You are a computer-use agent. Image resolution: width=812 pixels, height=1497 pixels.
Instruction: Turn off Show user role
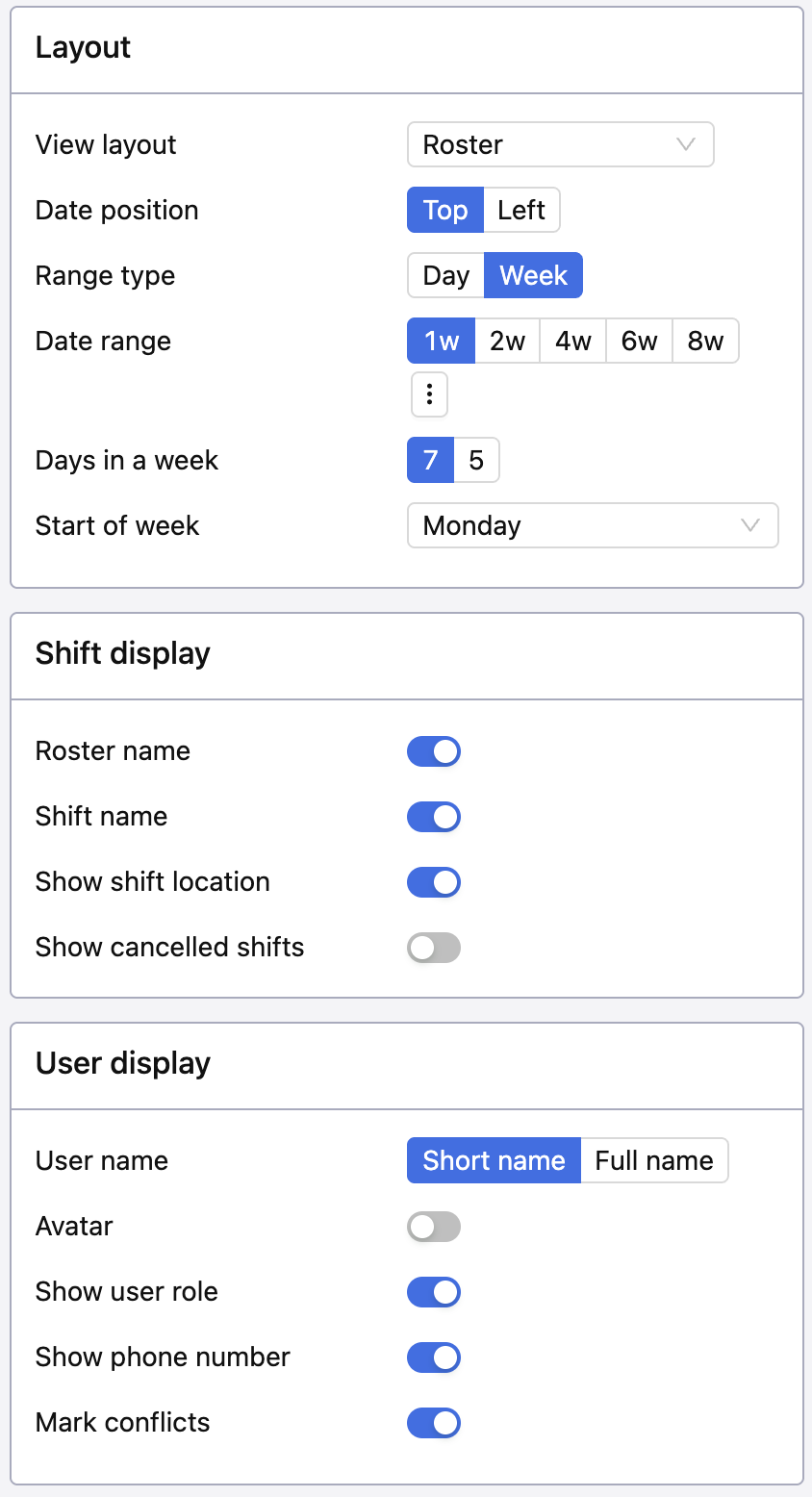point(434,1292)
